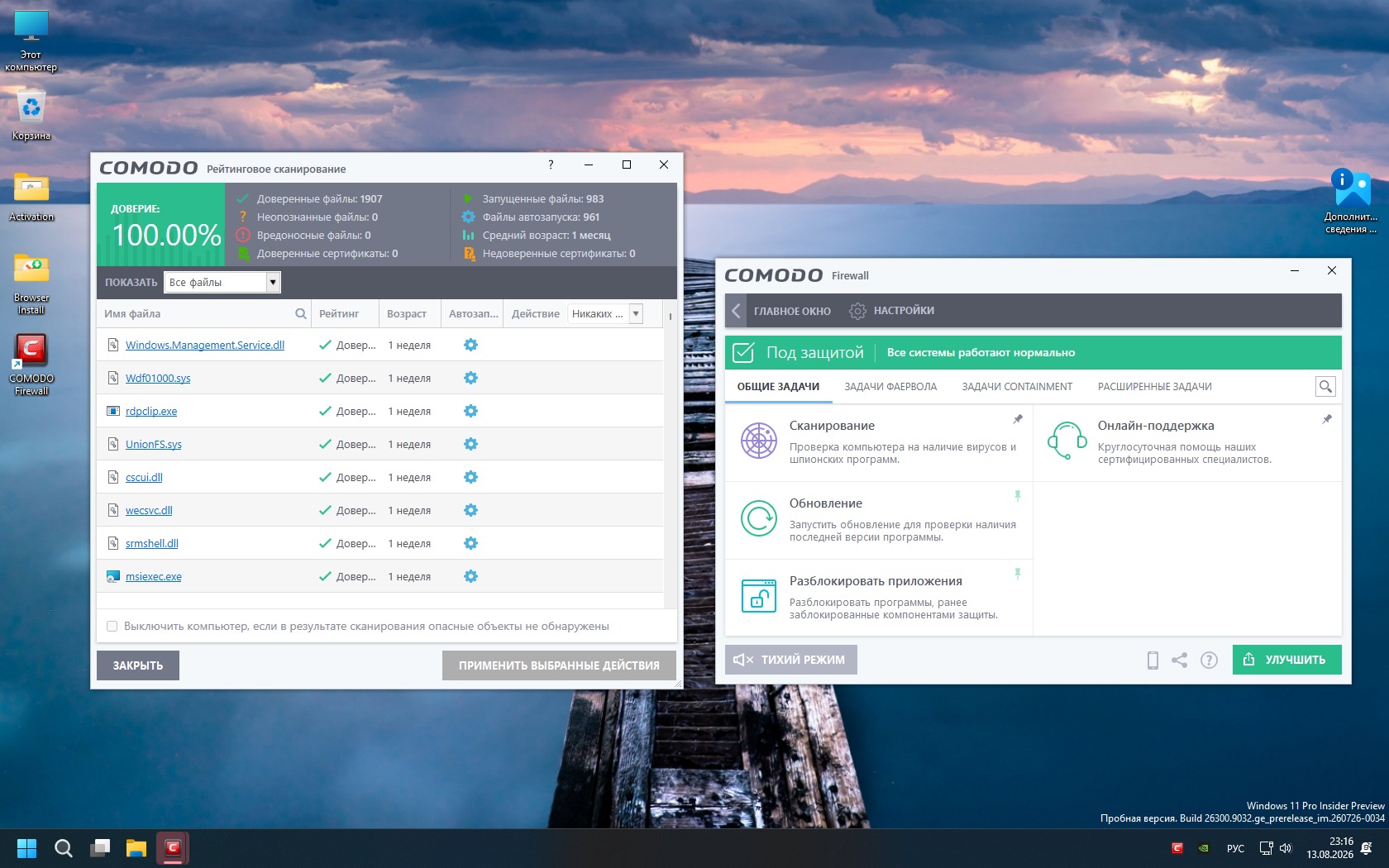This screenshot has height=868, width=1389.
Task: Open the Windows.Management.Service.dll file link
Action: click(205, 345)
